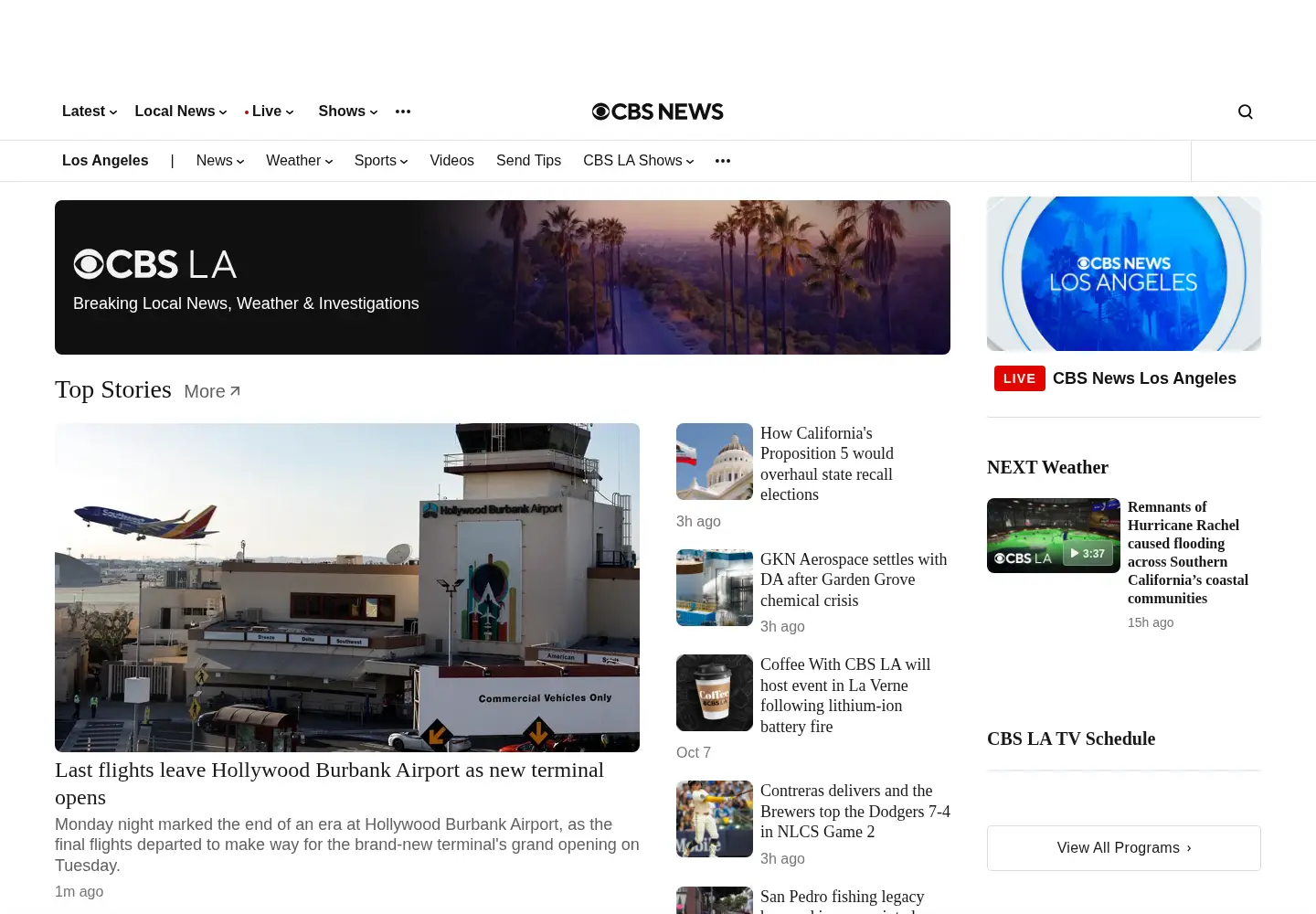
Task: Click the NEXT Weather section heading
Action: pyautogui.click(x=1047, y=467)
